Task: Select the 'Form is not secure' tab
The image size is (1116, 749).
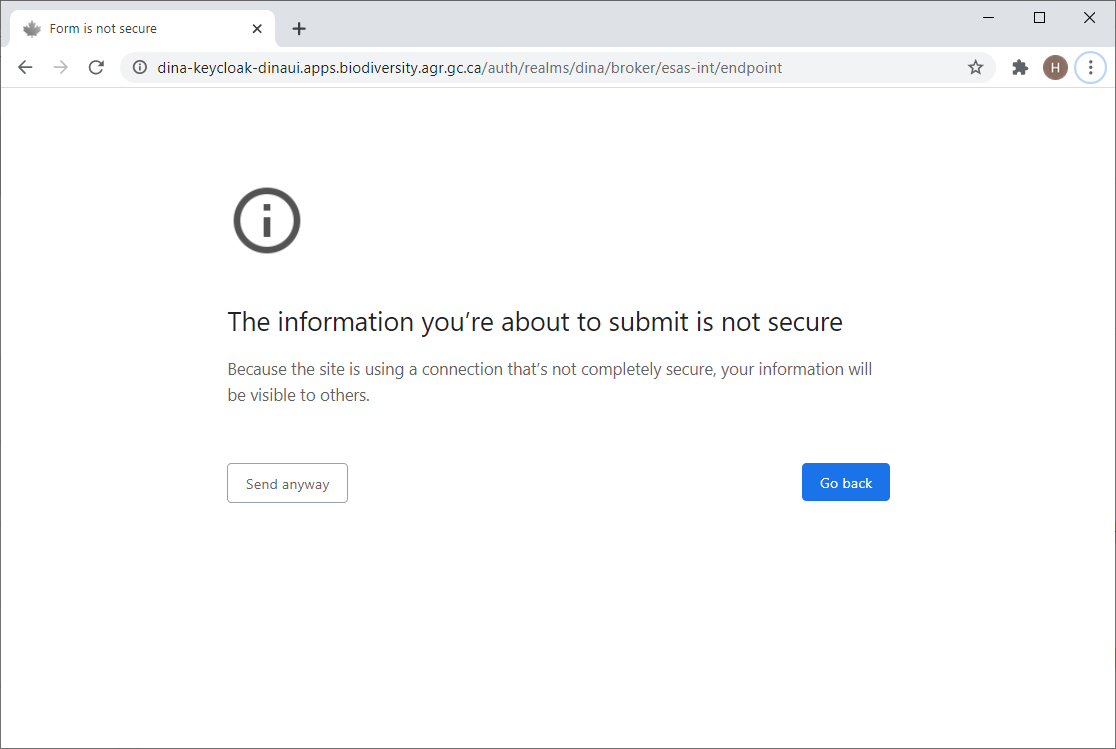Action: coord(142,28)
